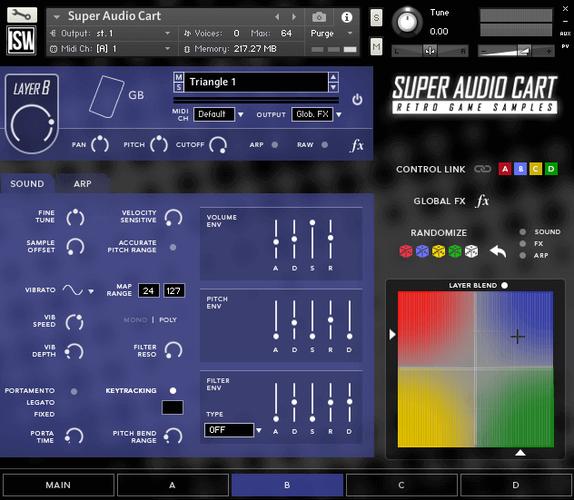Toggle the RAW switch
The height and width of the screenshot is (500, 574).
324,145
